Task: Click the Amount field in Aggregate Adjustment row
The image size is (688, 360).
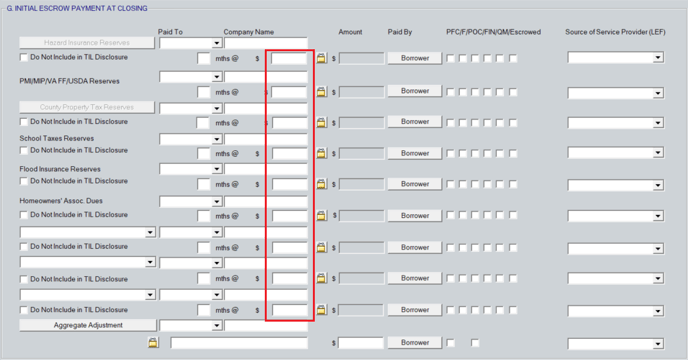Action: 361,343
